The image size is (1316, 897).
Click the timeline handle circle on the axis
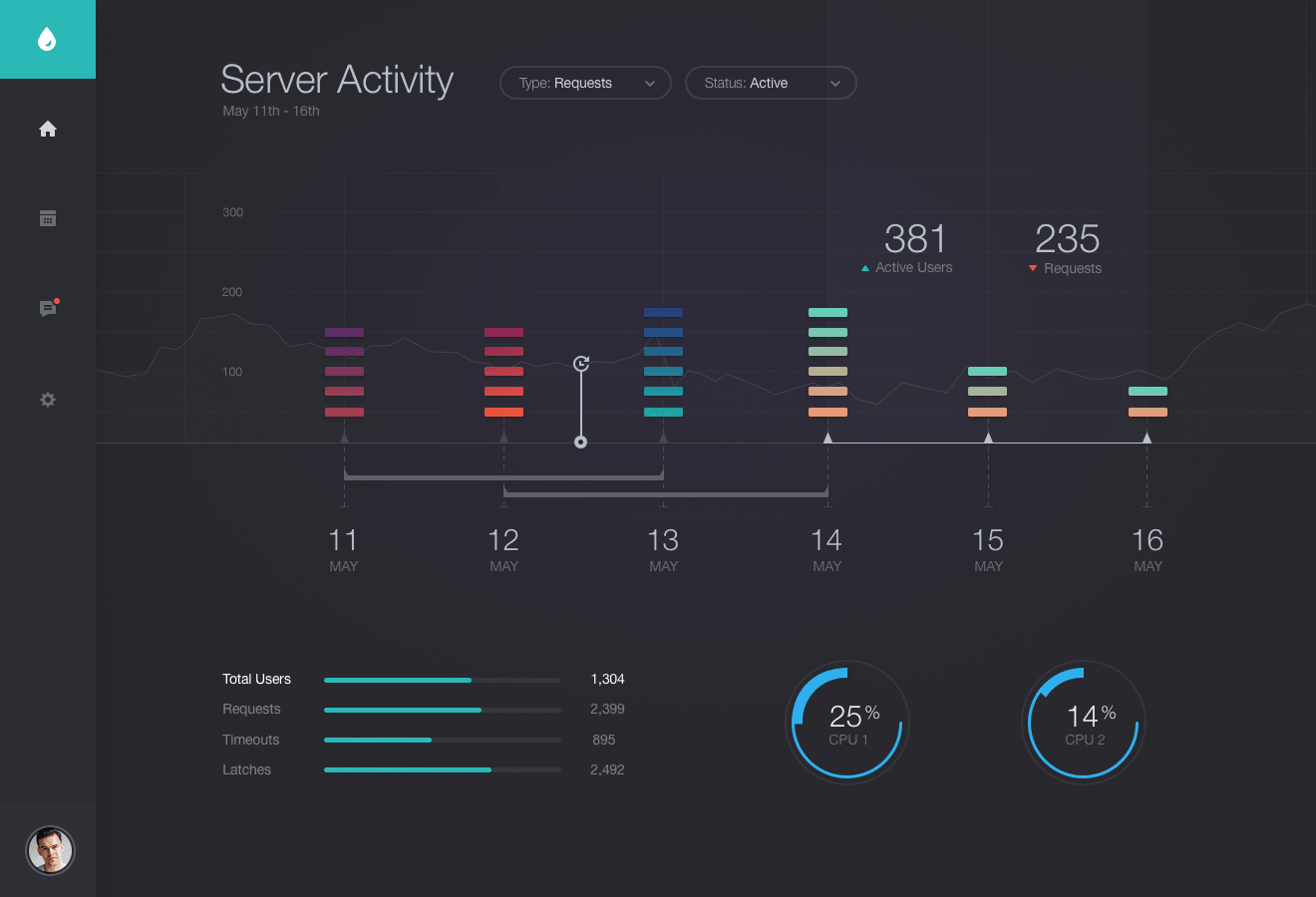(580, 442)
